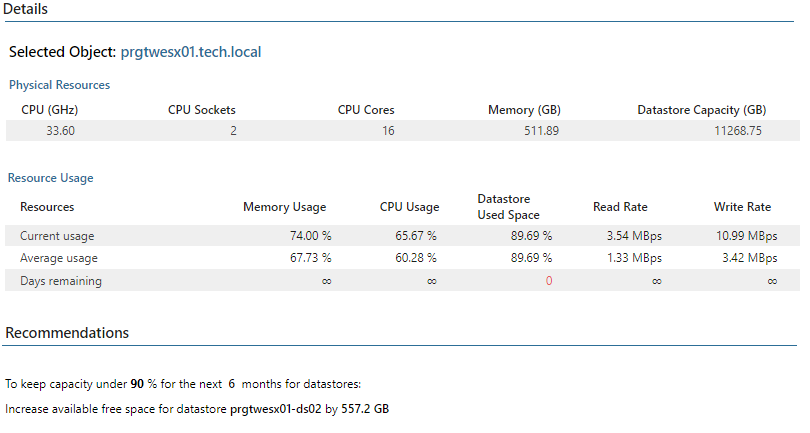Click the CPU Sockets column header
Viewport: 810px width, 433px height.
pos(201,110)
